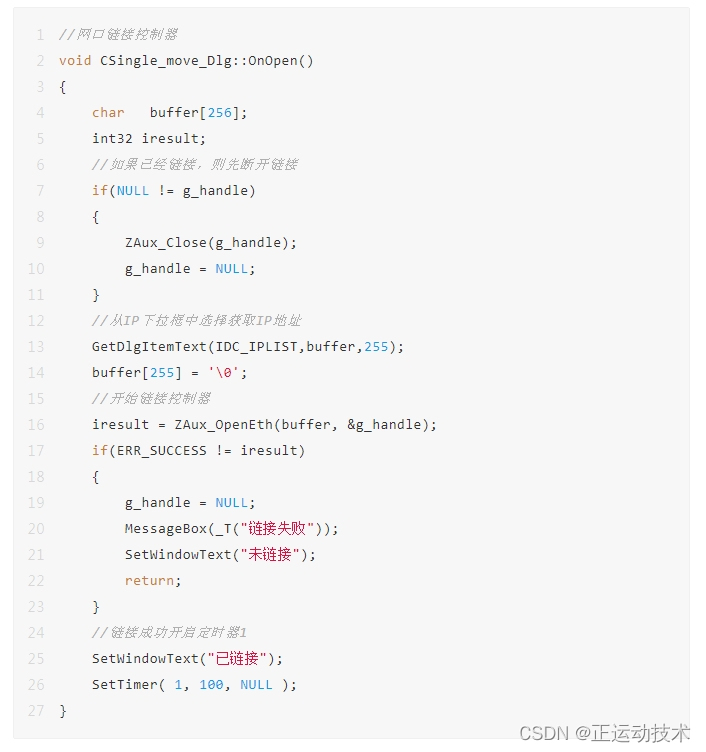Click the function name CSingle_move_Dlg::OnOpen()

(206, 61)
